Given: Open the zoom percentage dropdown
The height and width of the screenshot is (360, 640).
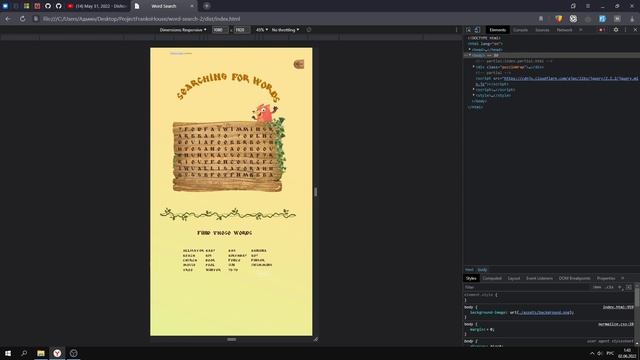Looking at the screenshot, I should click(x=262, y=30).
